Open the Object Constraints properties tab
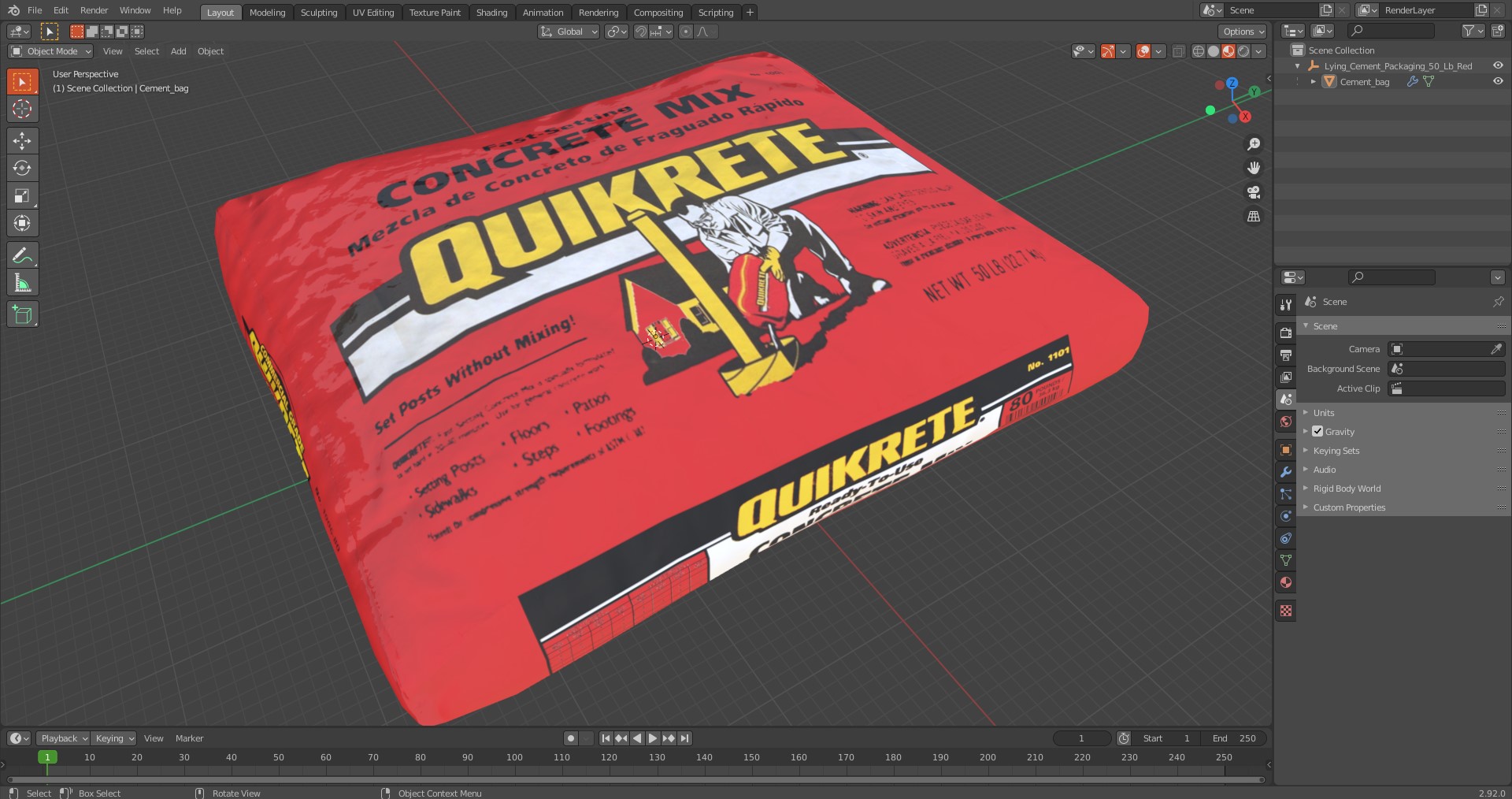Viewport: 1512px width, 799px height. pyautogui.click(x=1286, y=538)
